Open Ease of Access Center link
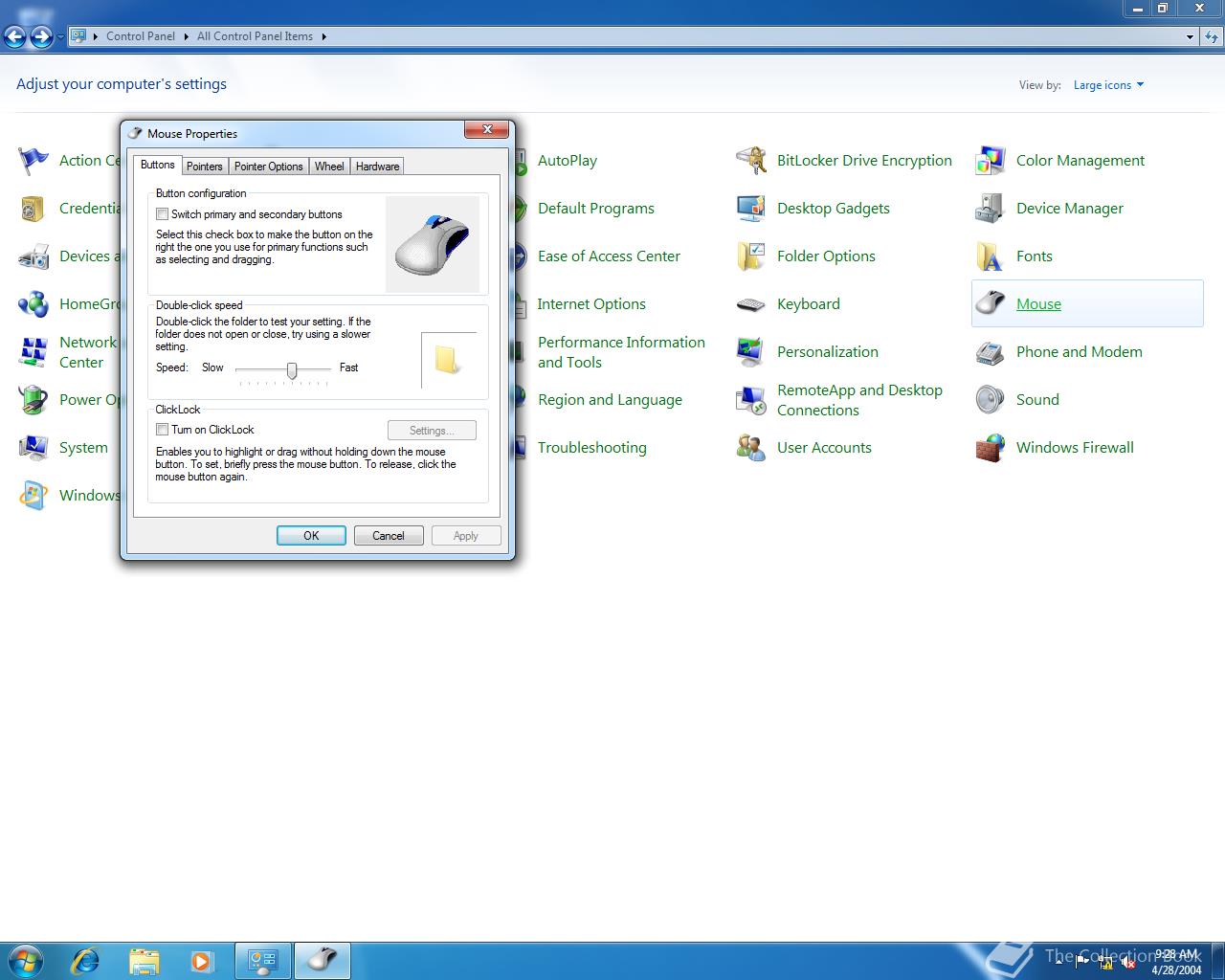The width and height of the screenshot is (1225, 980). [609, 256]
